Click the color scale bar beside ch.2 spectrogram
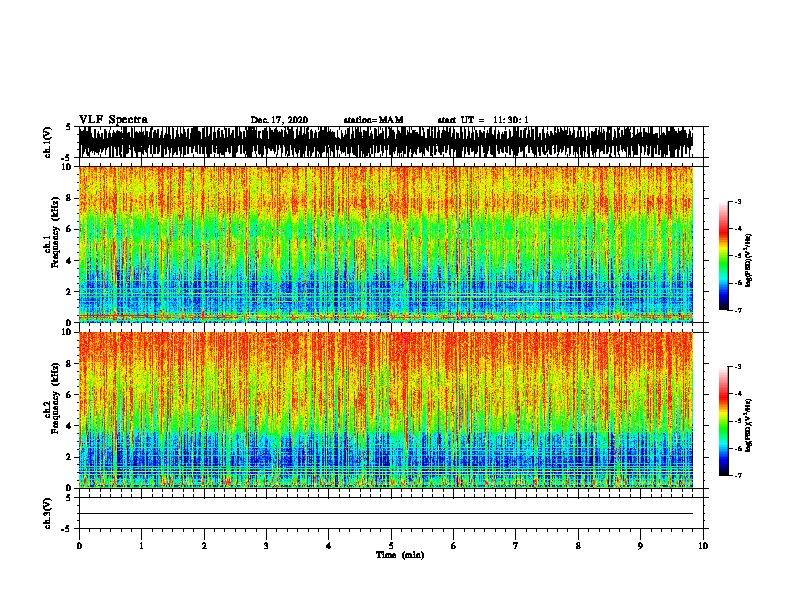 pyautogui.click(x=724, y=421)
